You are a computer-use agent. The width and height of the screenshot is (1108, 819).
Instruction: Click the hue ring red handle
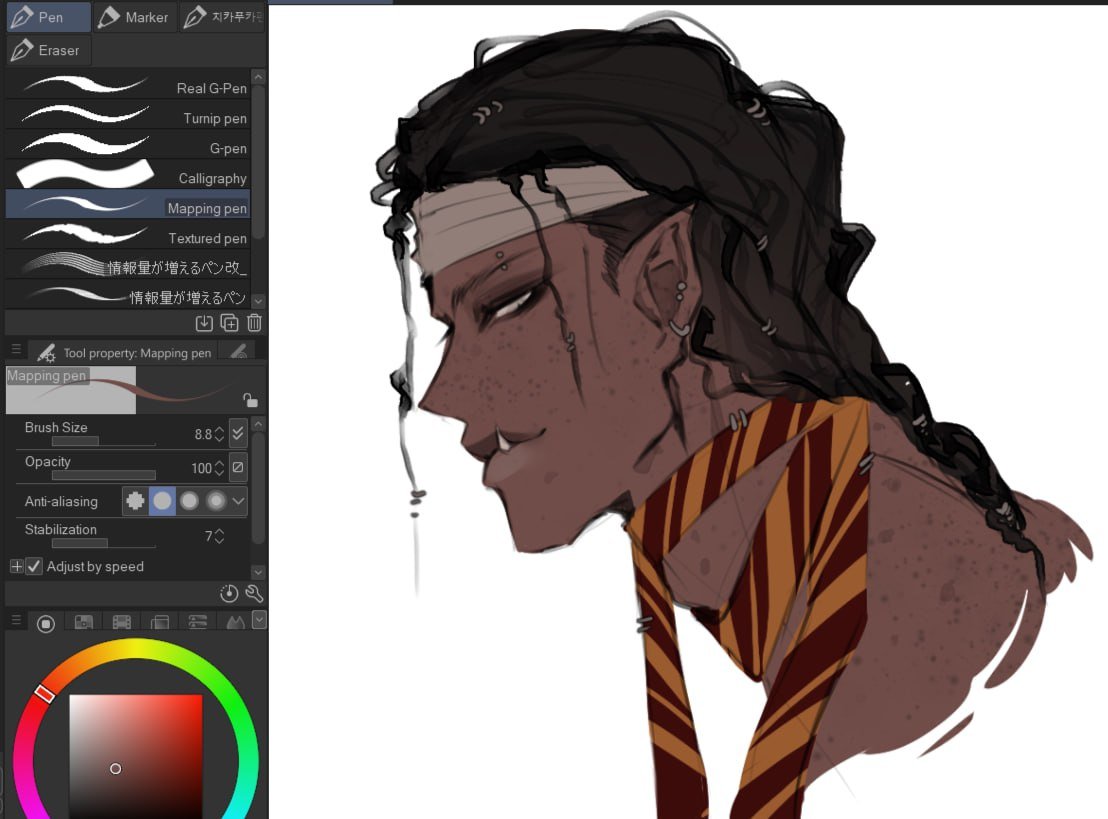coord(45,693)
